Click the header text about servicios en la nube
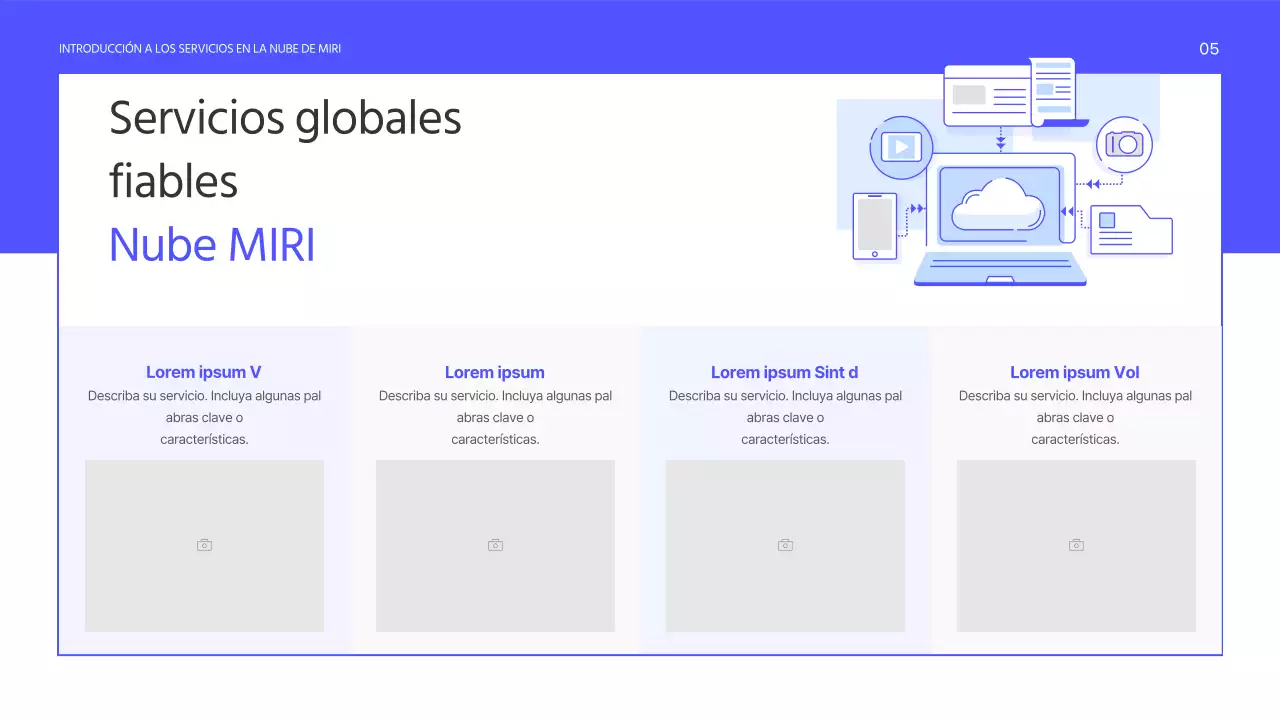This screenshot has width=1280, height=720. (200, 47)
